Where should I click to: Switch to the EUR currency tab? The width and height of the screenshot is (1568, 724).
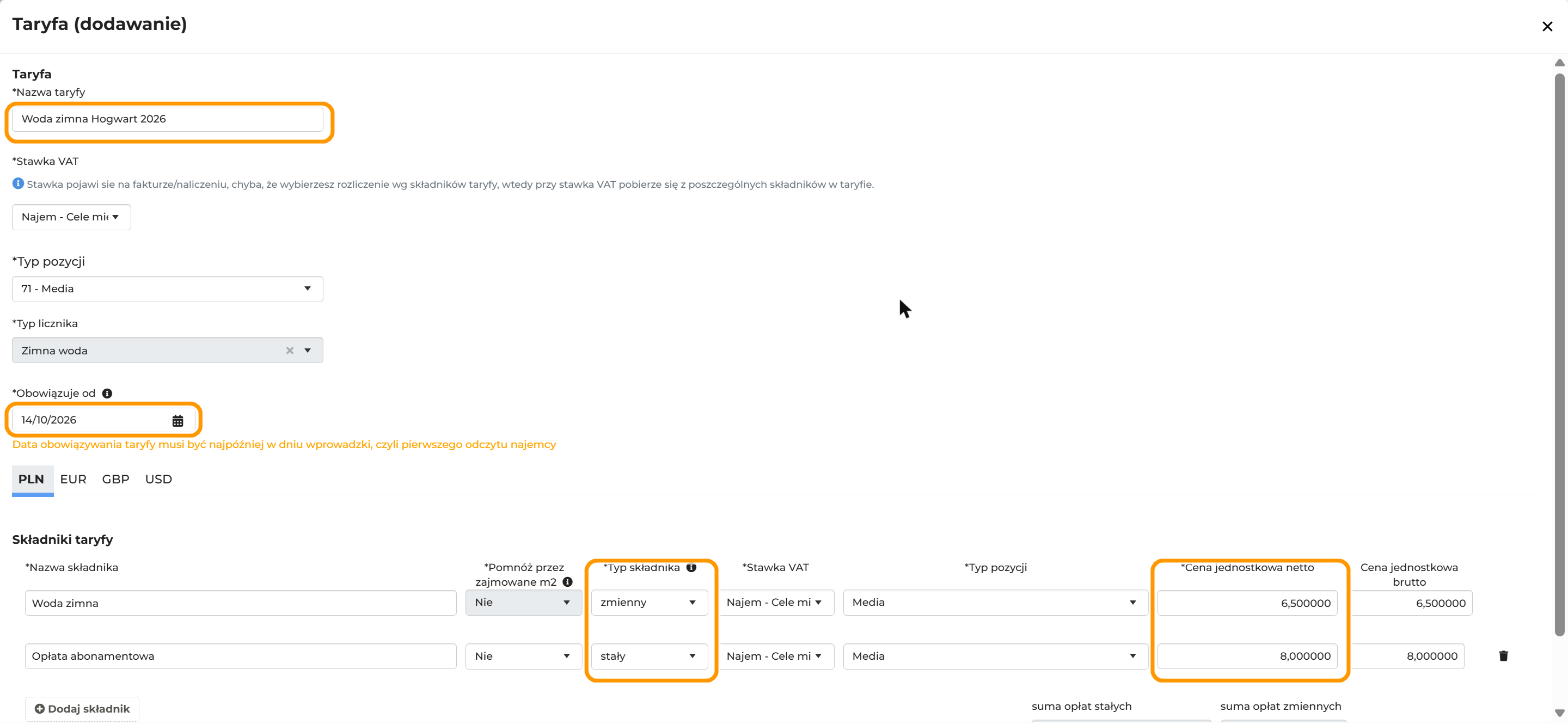click(x=73, y=479)
